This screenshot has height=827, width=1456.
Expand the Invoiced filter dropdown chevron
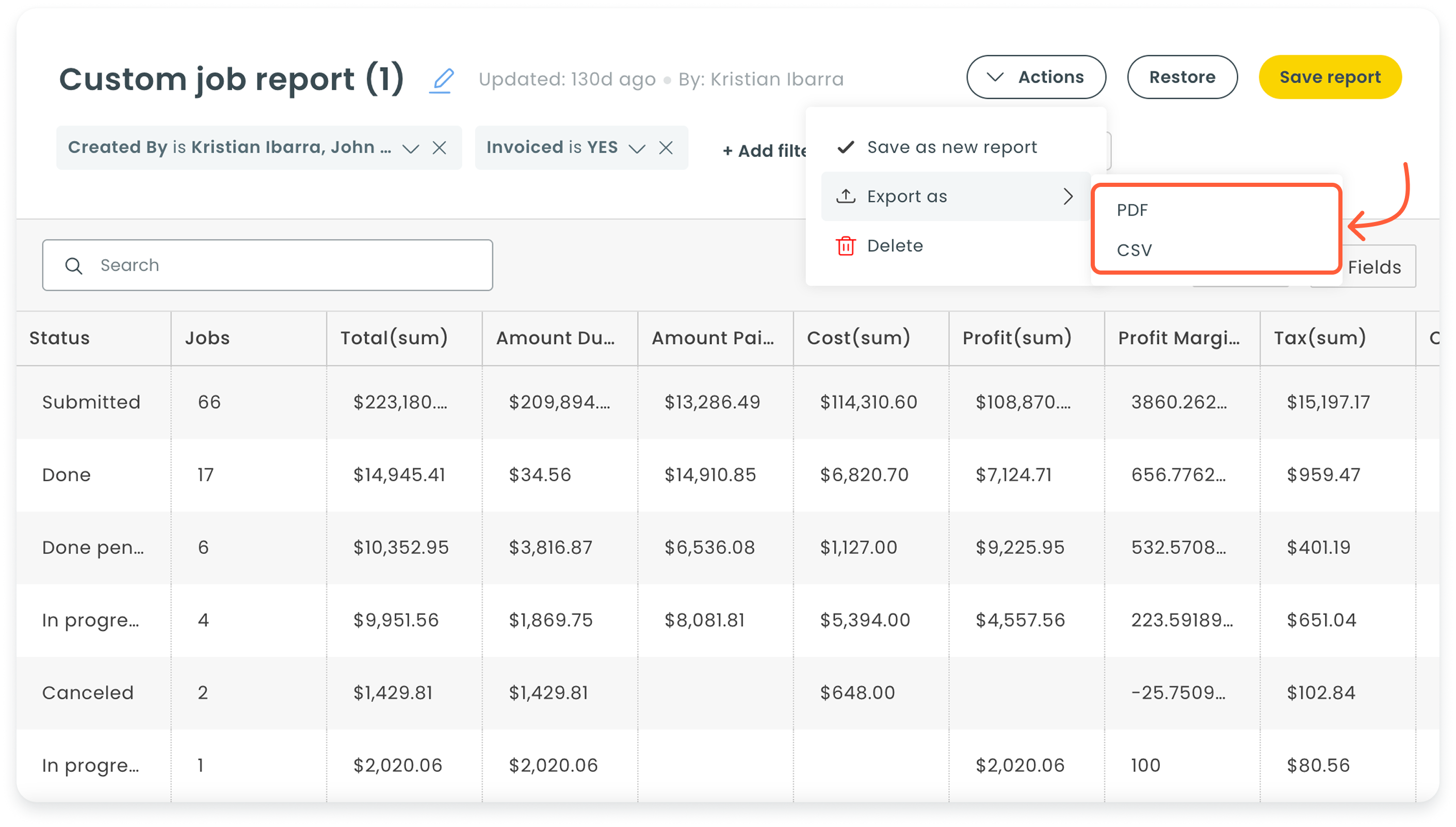pos(637,148)
